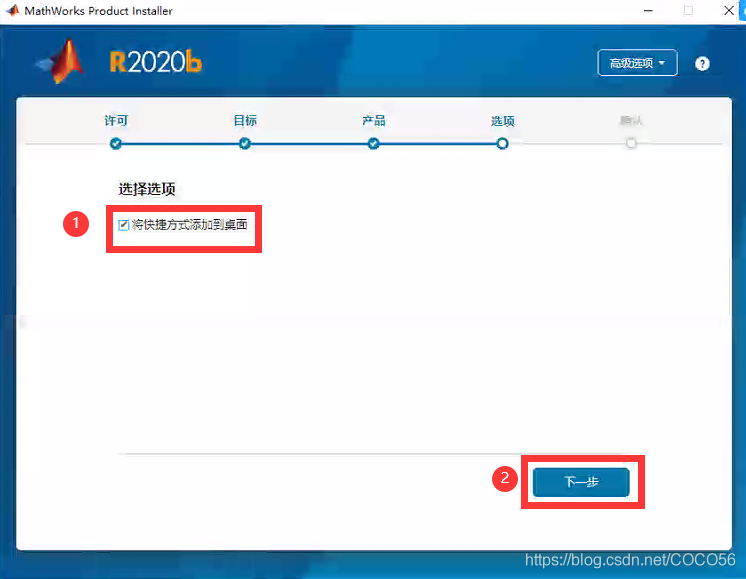Click the greyed final step circle
Viewport: 746px width, 579px height.
coord(631,143)
